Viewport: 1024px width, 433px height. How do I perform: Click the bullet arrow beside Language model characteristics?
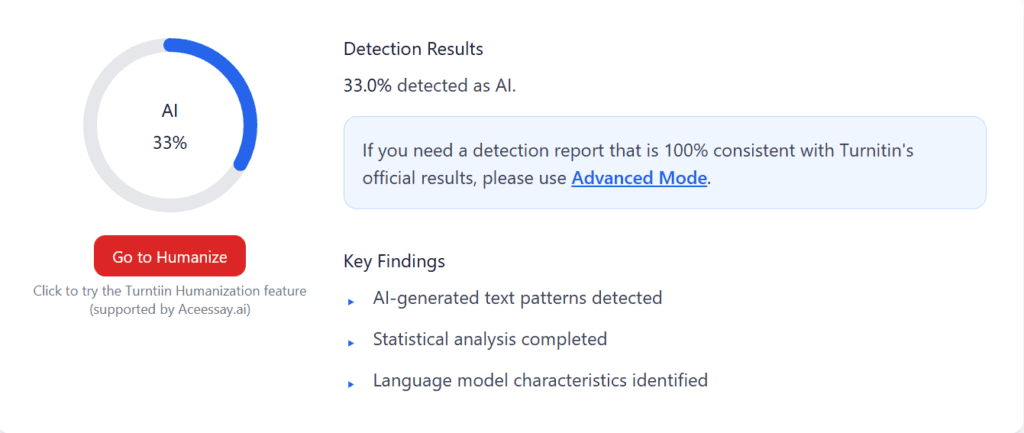tap(351, 384)
